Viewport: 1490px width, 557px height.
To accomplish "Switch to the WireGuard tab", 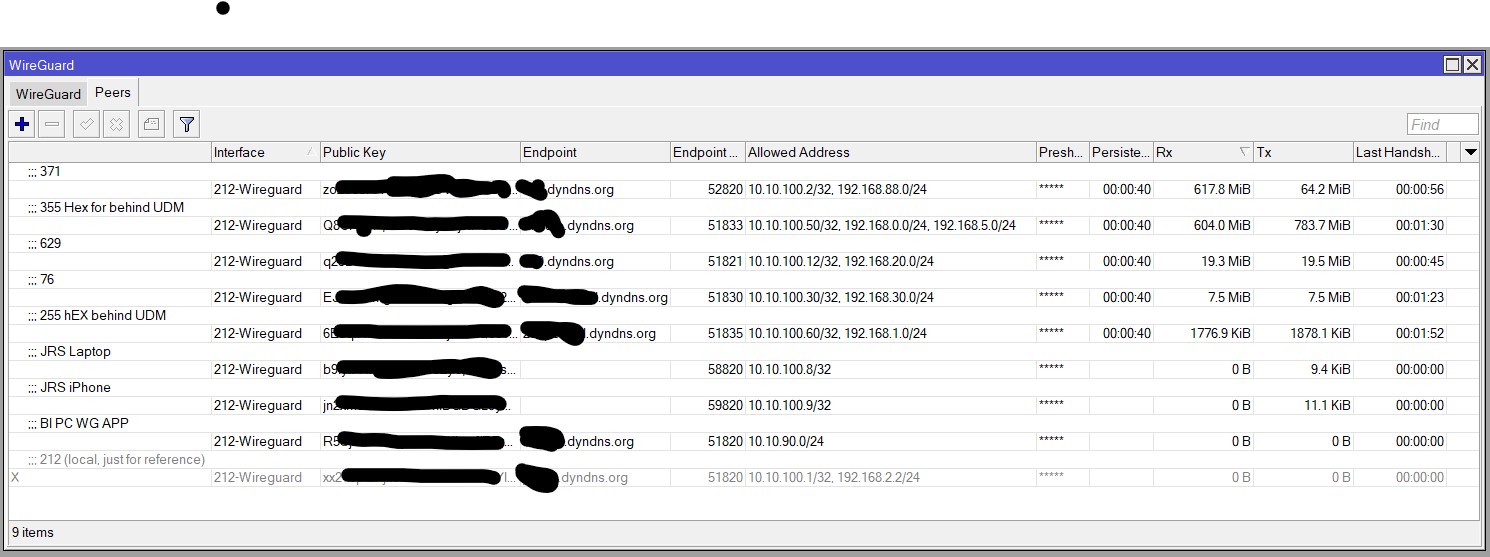I will (48, 94).
